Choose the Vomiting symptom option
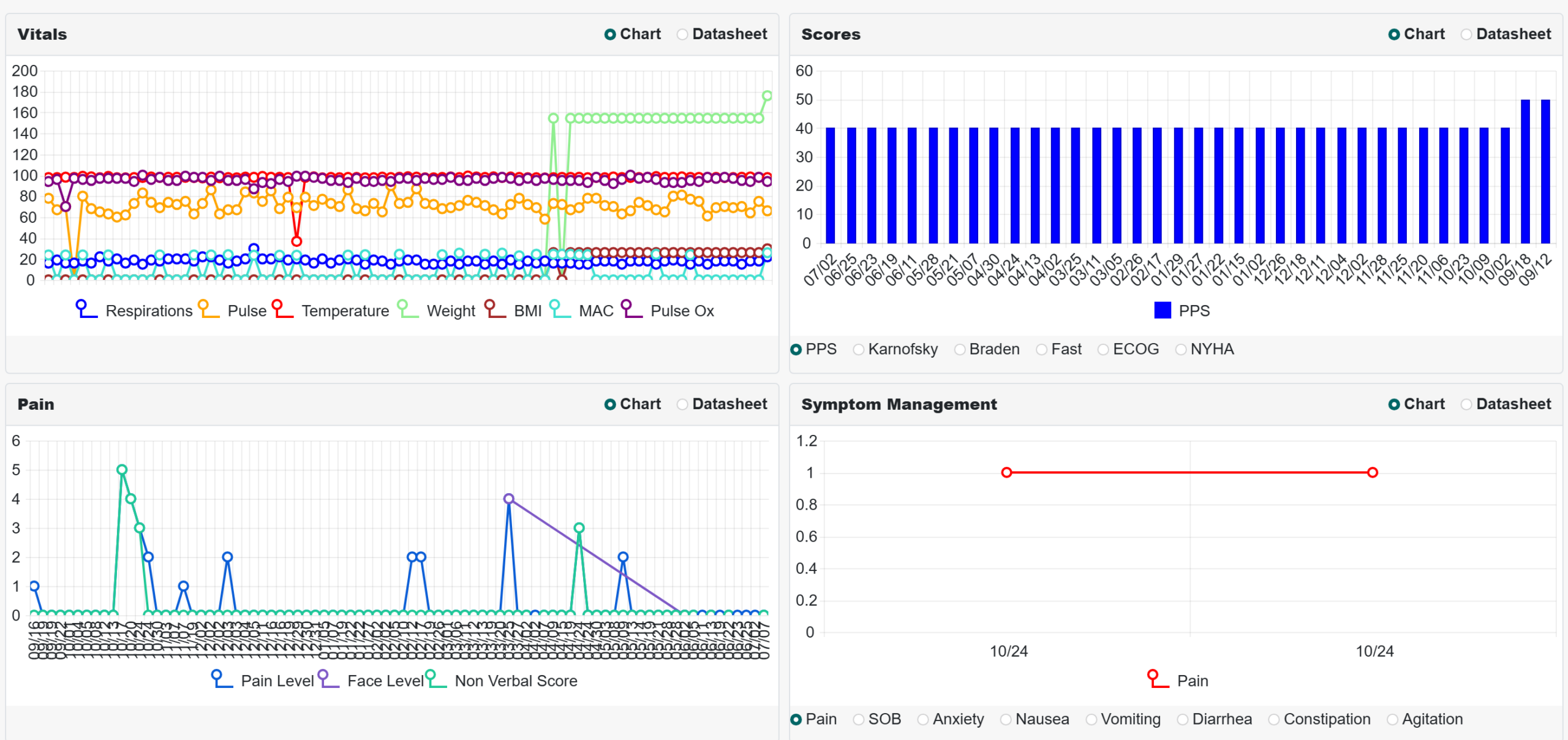The height and width of the screenshot is (740, 1568). (x=1123, y=719)
